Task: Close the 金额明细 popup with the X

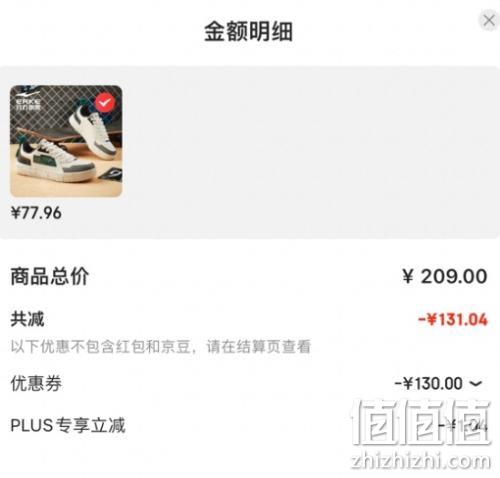Action: (489, 21)
